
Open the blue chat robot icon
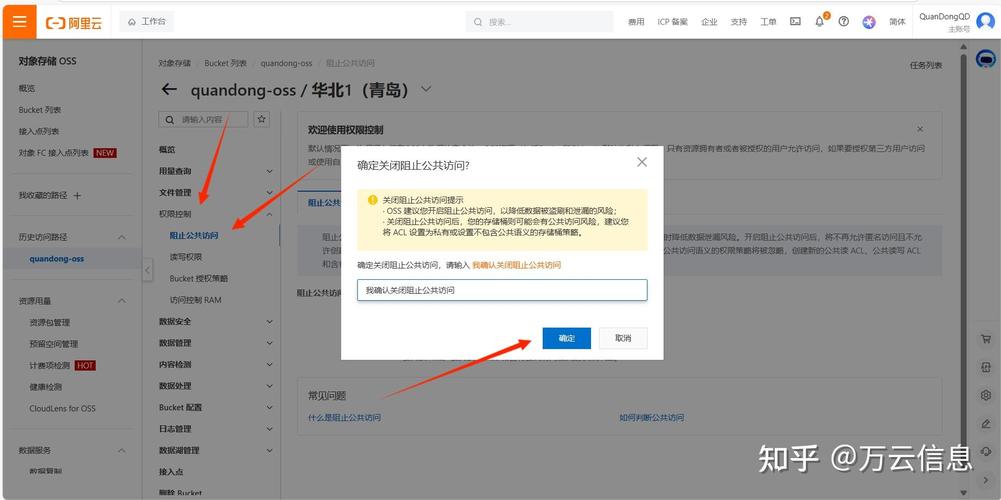point(986,59)
